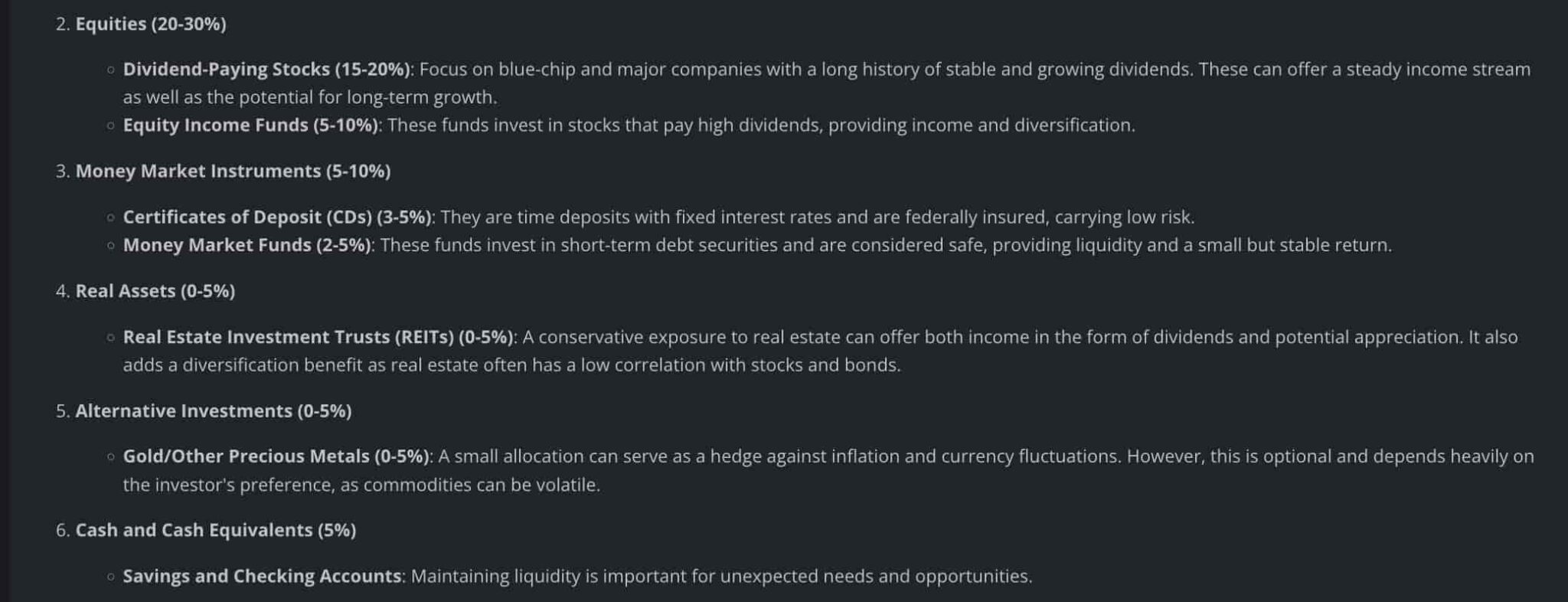Select the "Alternative Investments (0-5%)" heading
Image resolution: width=1568 pixels, height=602 pixels.
coord(213,411)
